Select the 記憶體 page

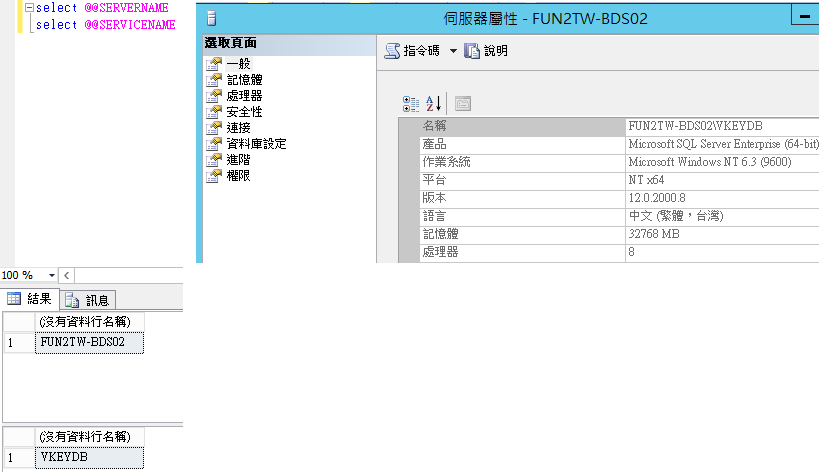[x=244, y=80]
